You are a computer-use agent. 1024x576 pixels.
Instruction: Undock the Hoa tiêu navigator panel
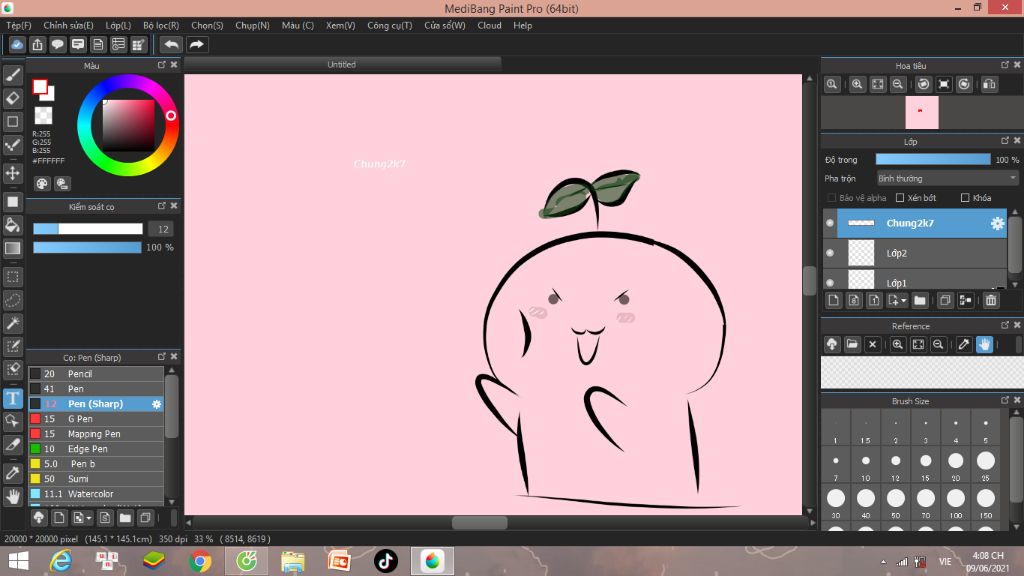click(1004, 65)
